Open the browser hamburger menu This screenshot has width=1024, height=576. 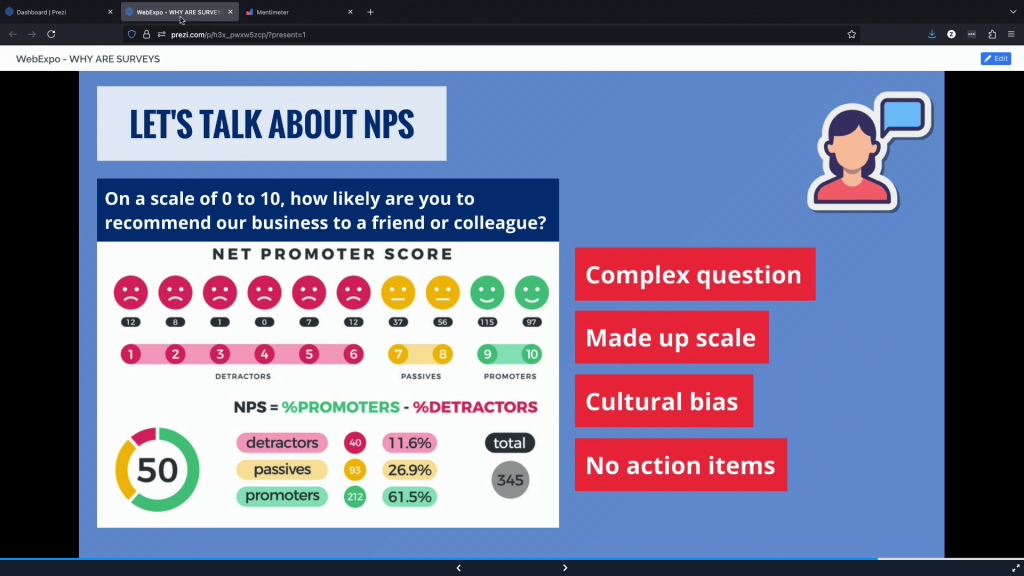pos(1012,34)
